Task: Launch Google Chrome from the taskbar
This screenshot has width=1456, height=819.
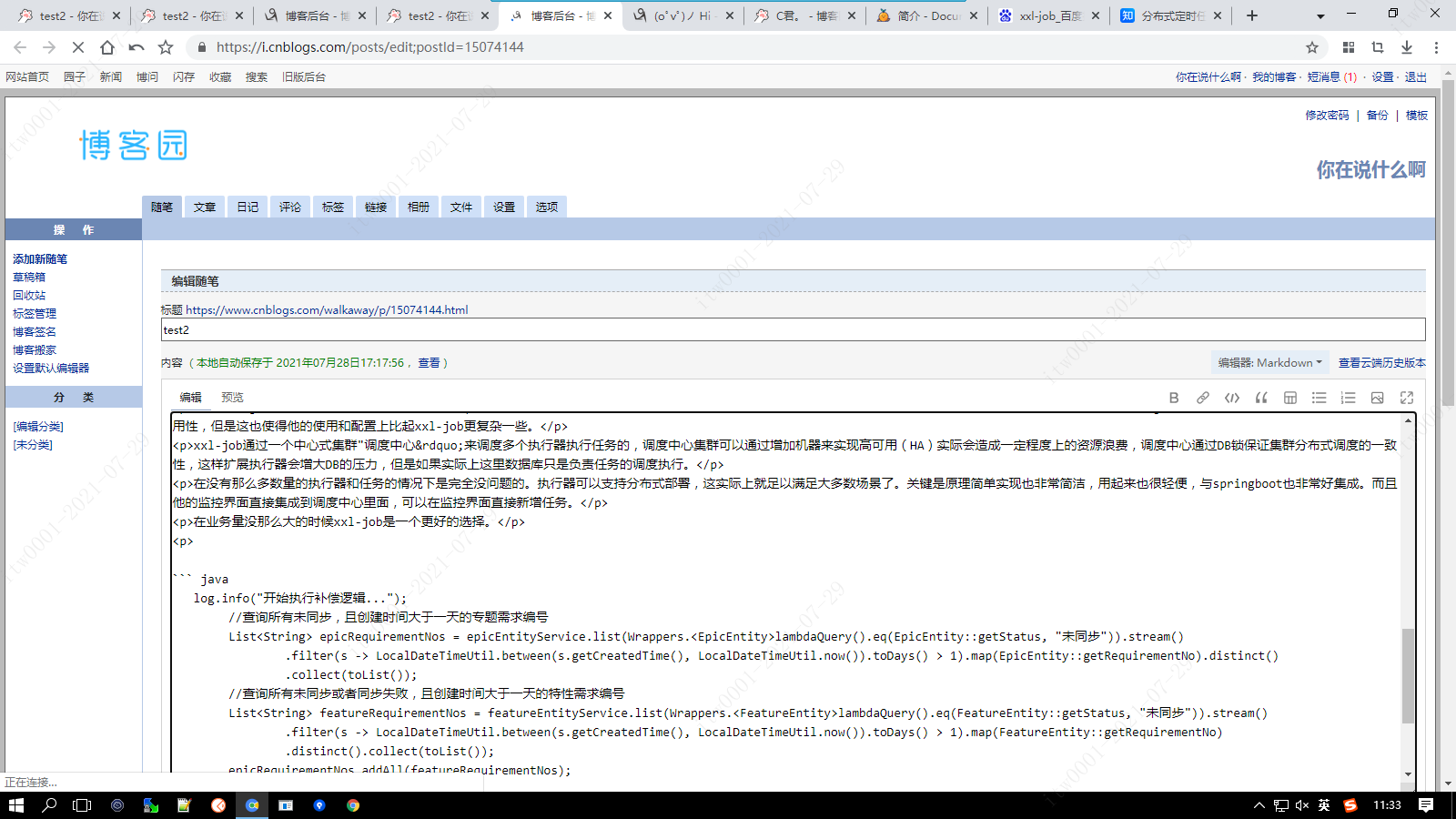Action: [353, 805]
